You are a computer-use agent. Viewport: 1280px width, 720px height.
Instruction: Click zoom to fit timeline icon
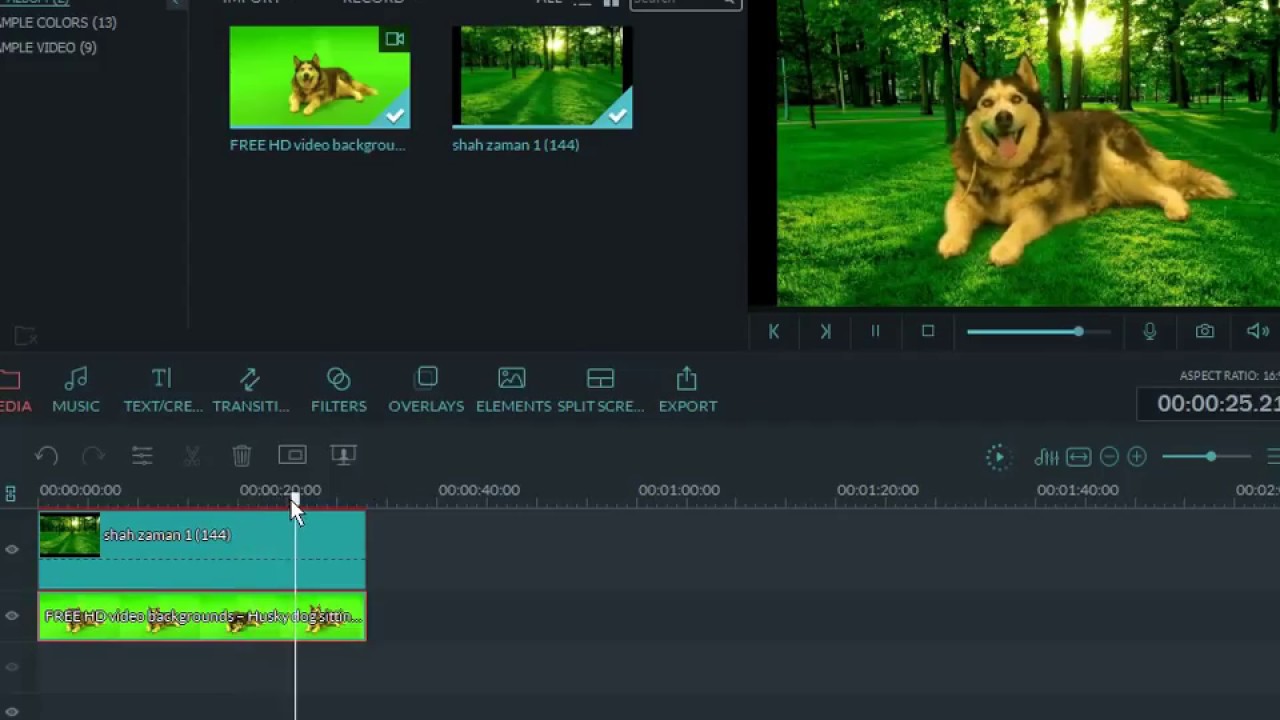tap(1078, 457)
